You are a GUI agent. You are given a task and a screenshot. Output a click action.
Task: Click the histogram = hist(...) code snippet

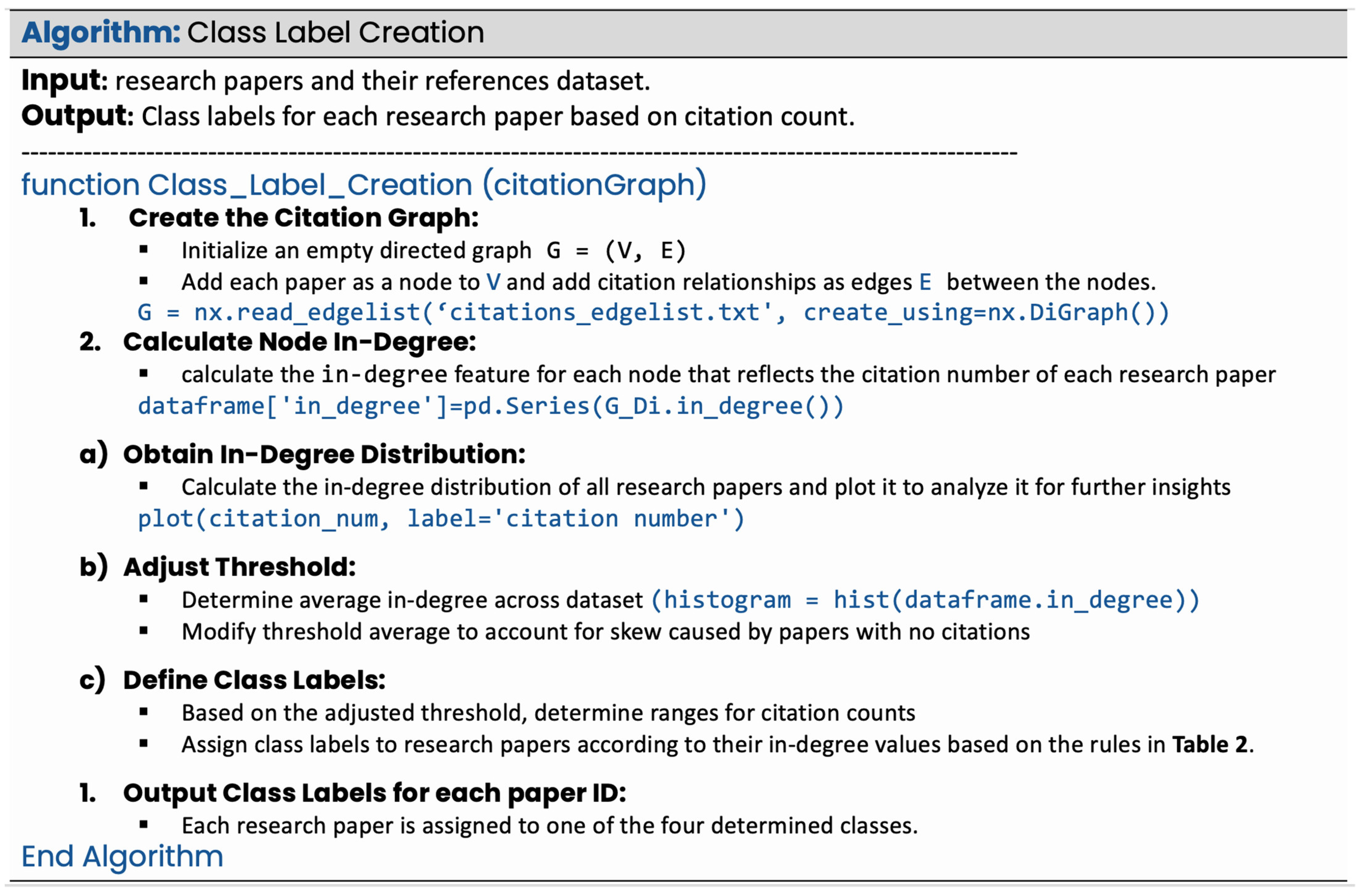(x=925, y=600)
